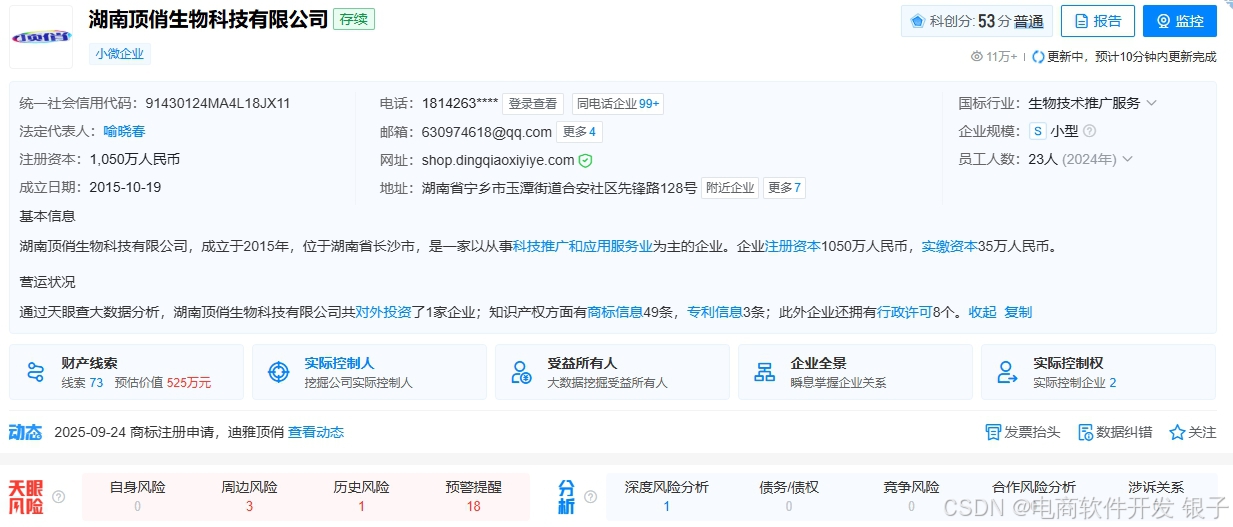Expand 生物技术推广服务 industry chevron
The image size is (1233, 527).
1151,103
